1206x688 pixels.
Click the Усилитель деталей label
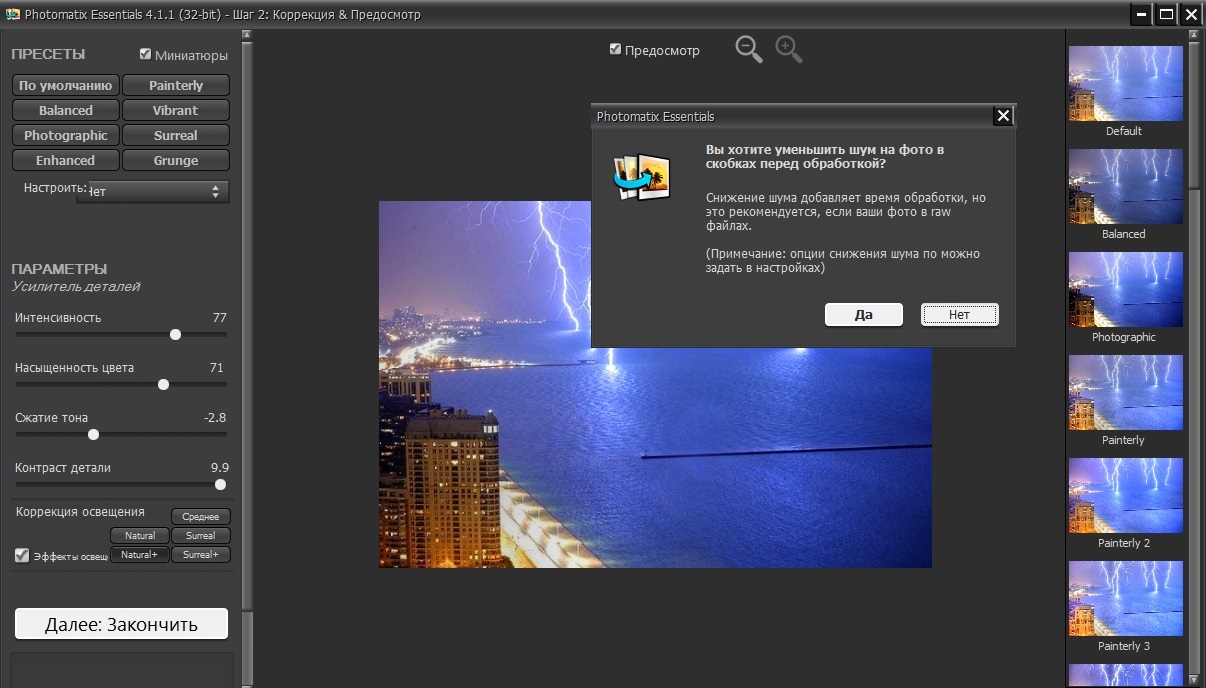76,287
